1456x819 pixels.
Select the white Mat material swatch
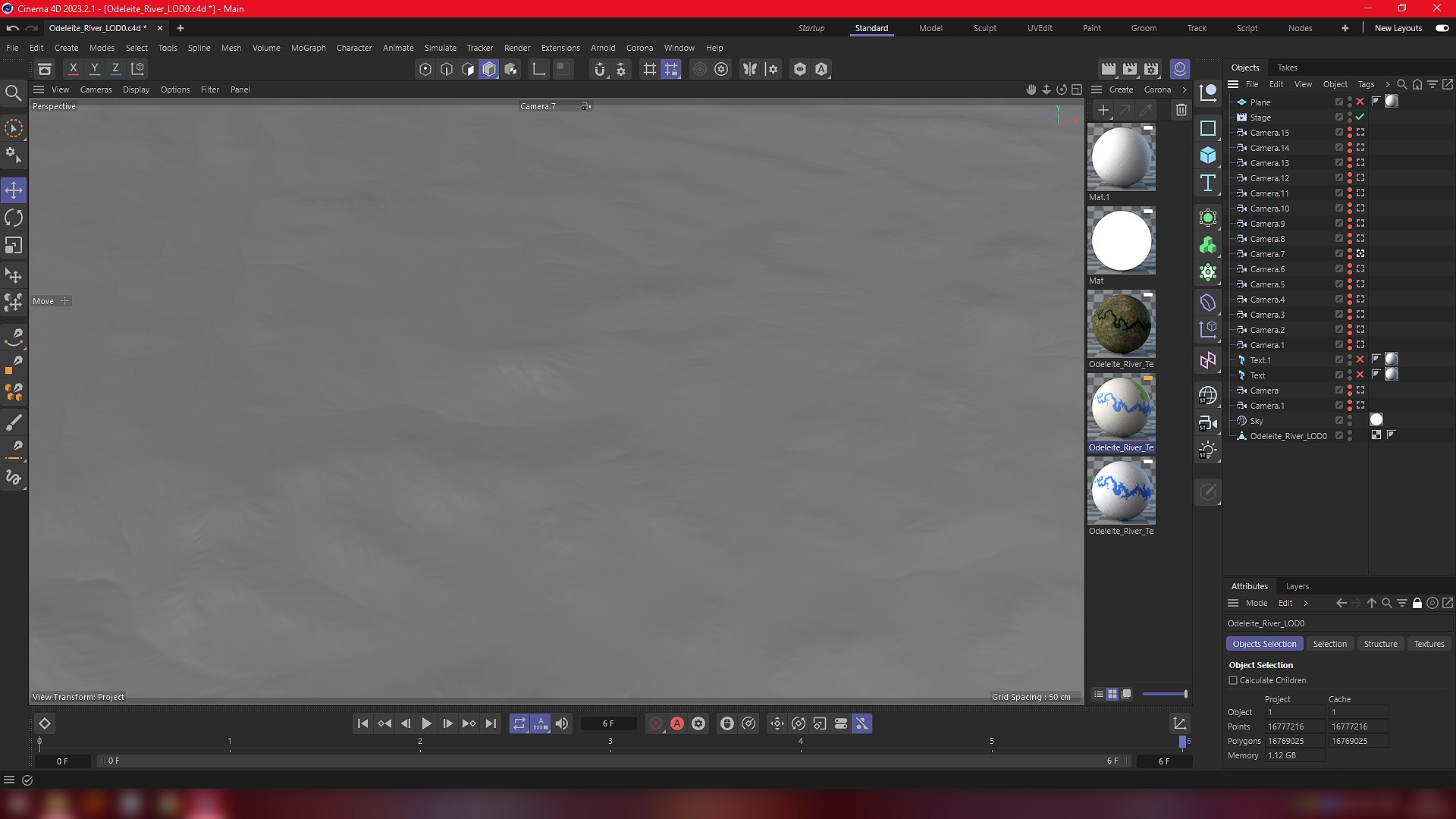click(1121, 240)
